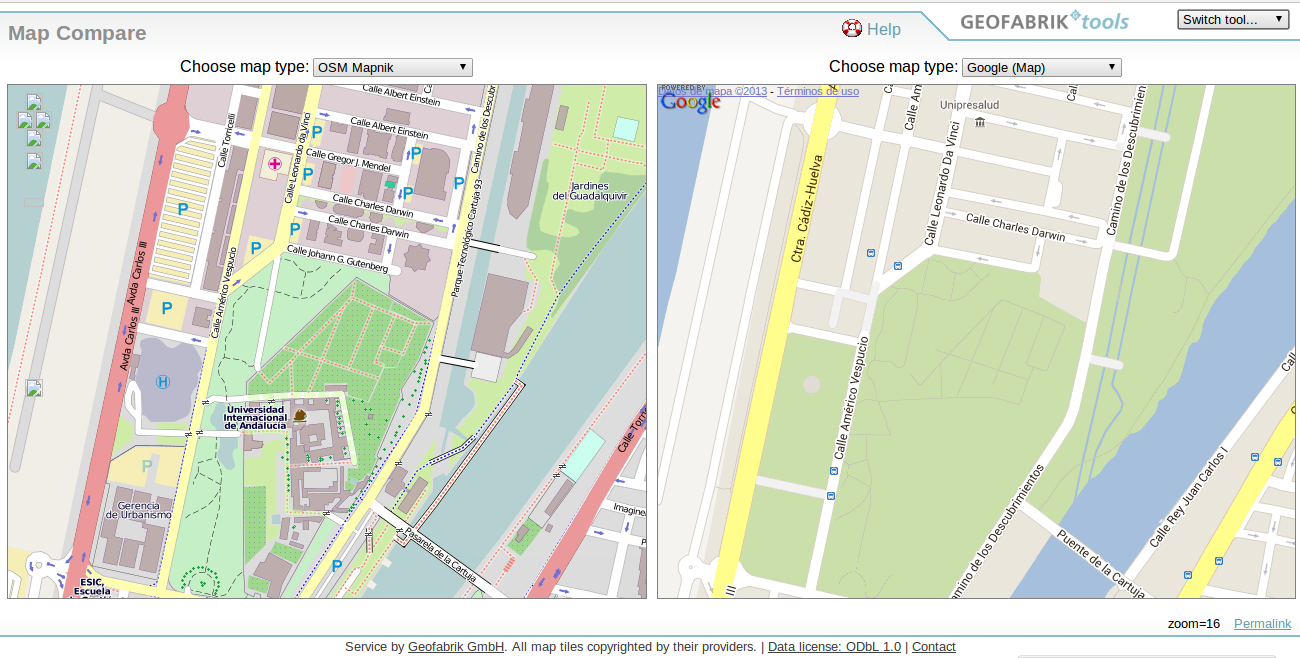Open Términos de uso link
1300x658 pixels.
click(818, 91)
